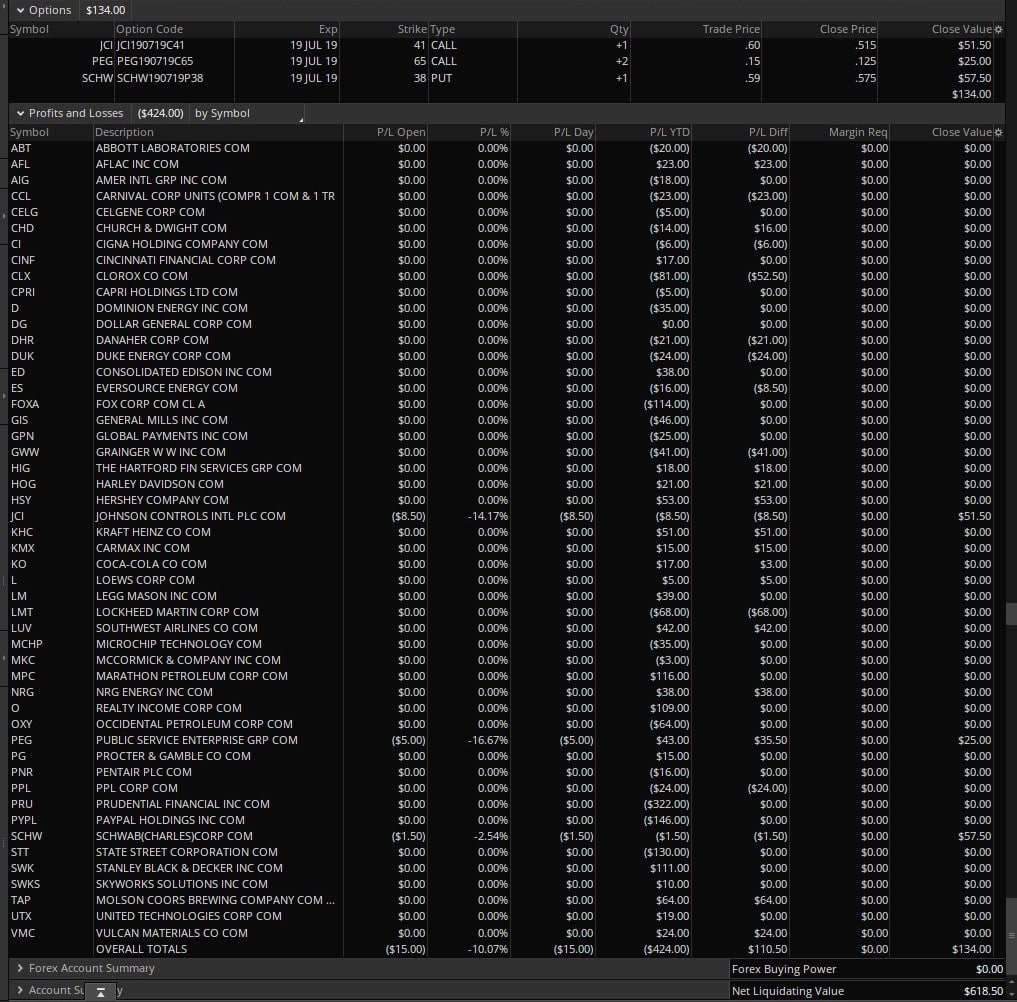Click the ($322.00) P/L YTD value
Viewport: 1017px width, 1002px height.
point(667,804)
